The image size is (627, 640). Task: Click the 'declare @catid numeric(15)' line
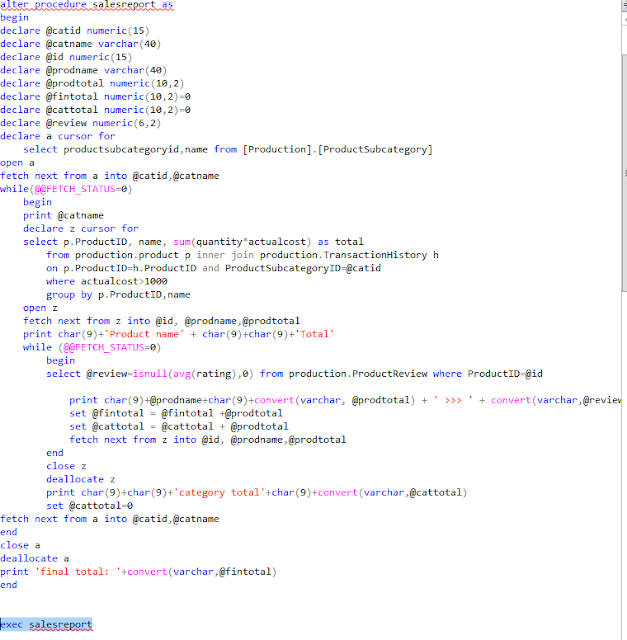[x=75, y=31]
